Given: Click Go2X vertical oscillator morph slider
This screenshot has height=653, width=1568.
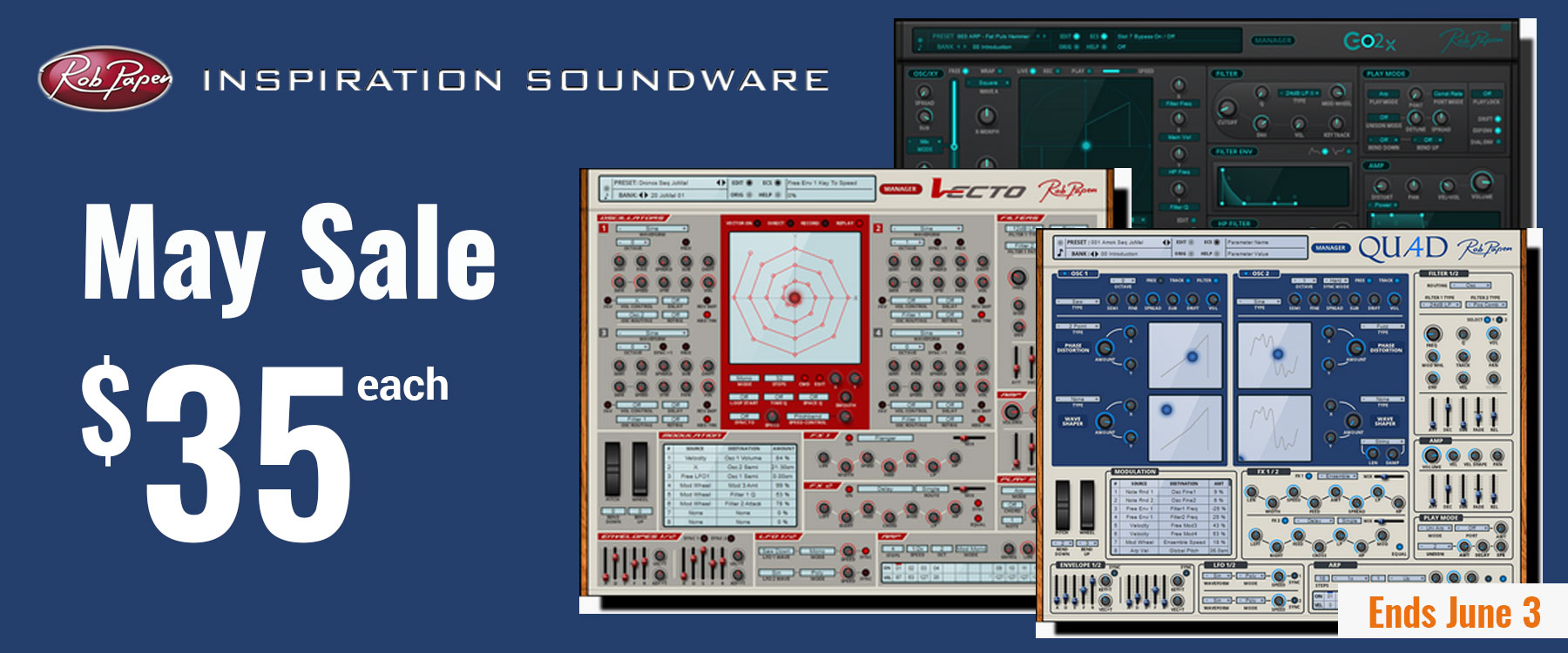Looking at the screenshot, I should coord(954,123).
